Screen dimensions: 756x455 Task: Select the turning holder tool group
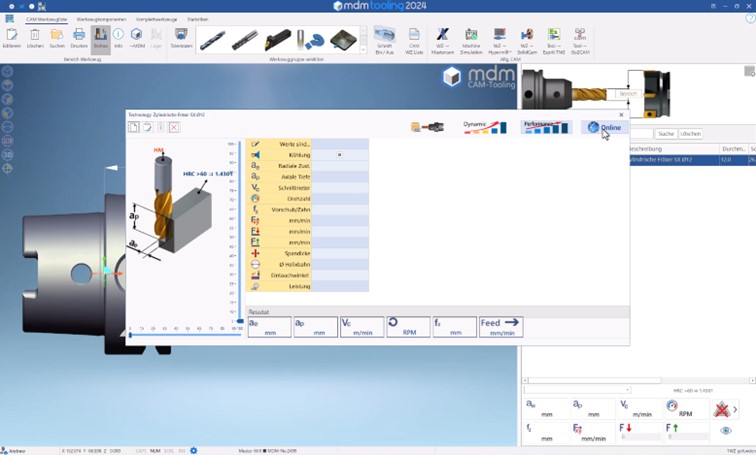[x=277, y=40]
